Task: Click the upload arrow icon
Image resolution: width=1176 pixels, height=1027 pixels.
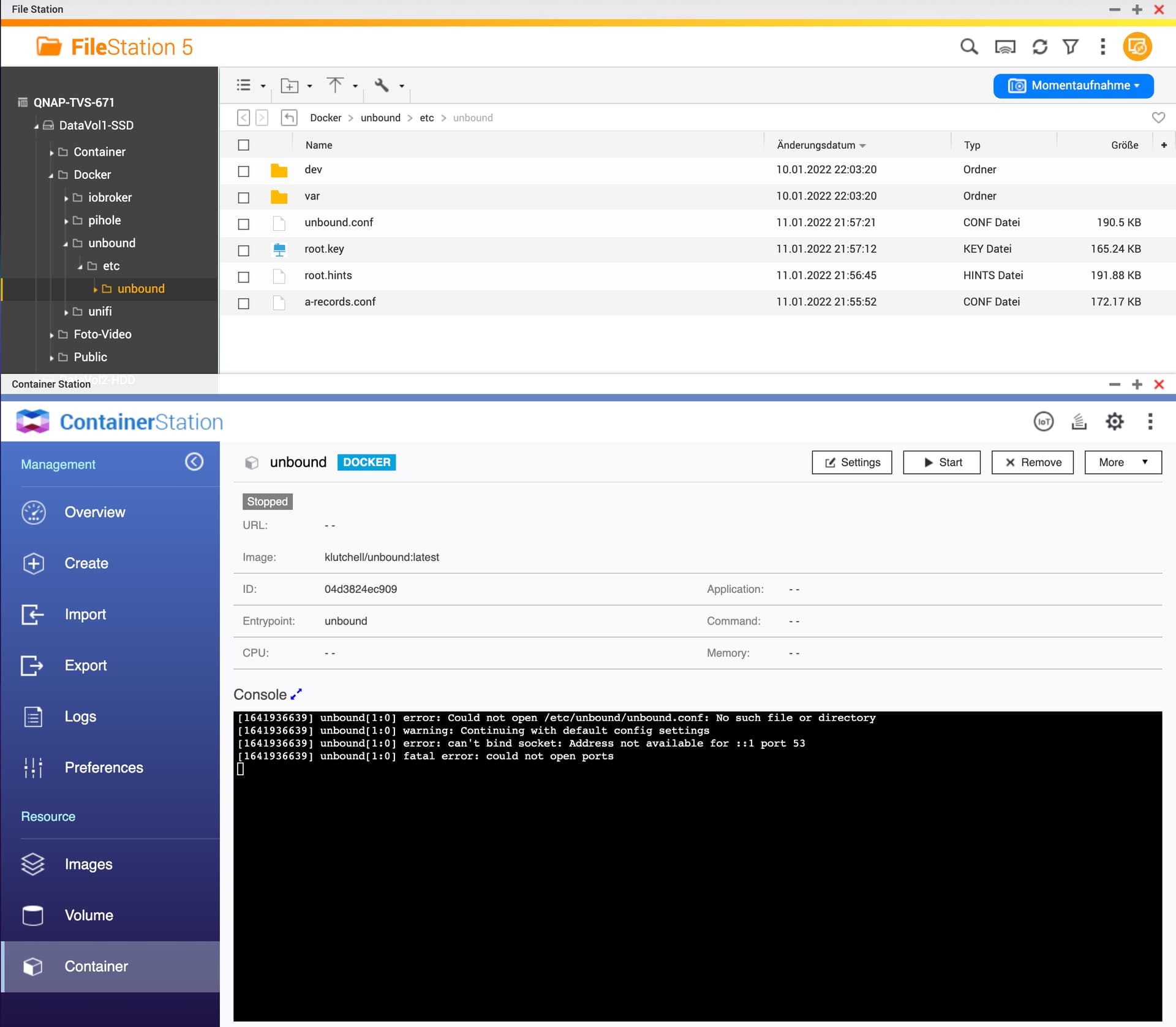Action: pyautogui.click(x=334, y=85)
